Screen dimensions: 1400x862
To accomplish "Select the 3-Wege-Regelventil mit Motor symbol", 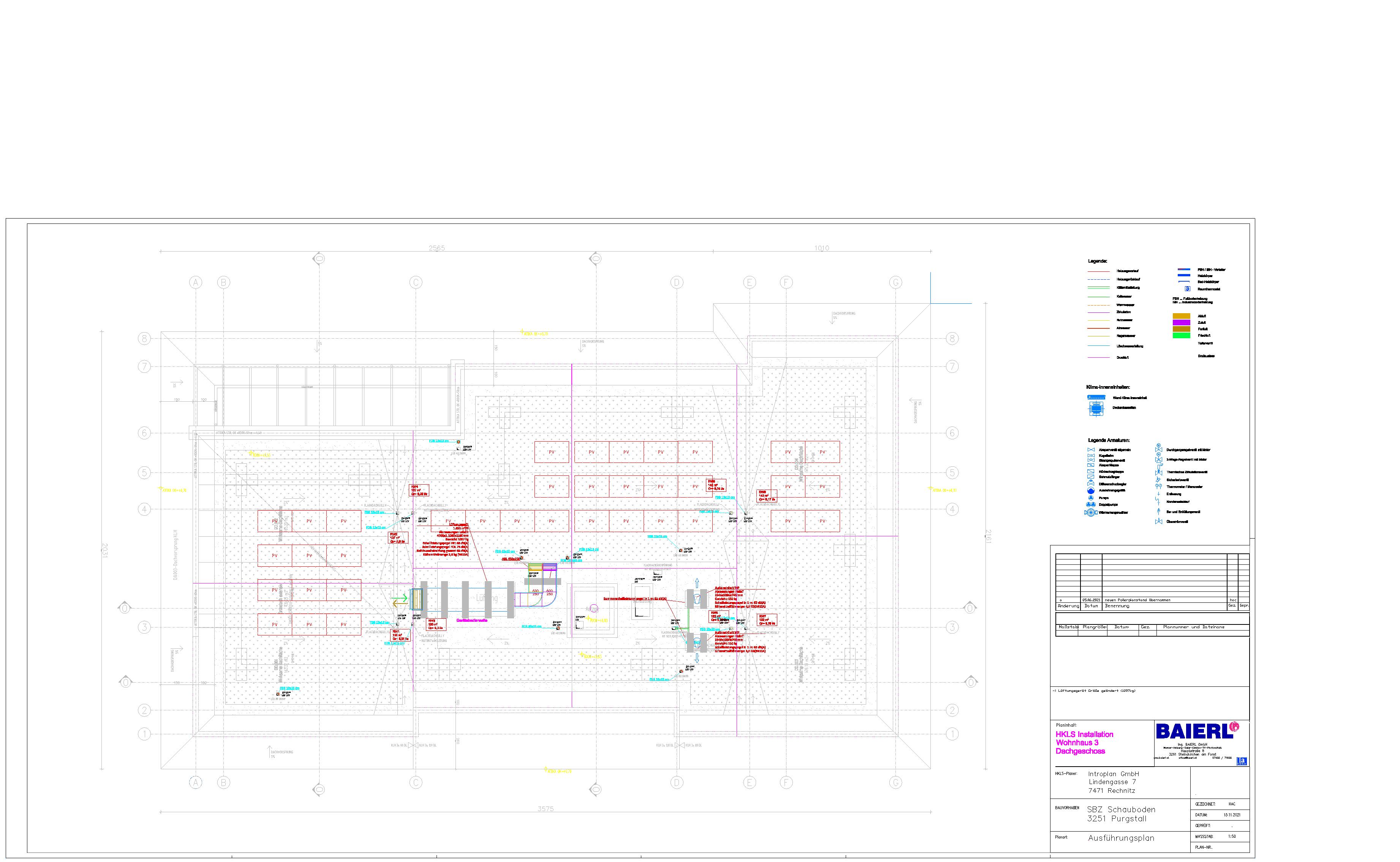I will tap(1159, 458).
